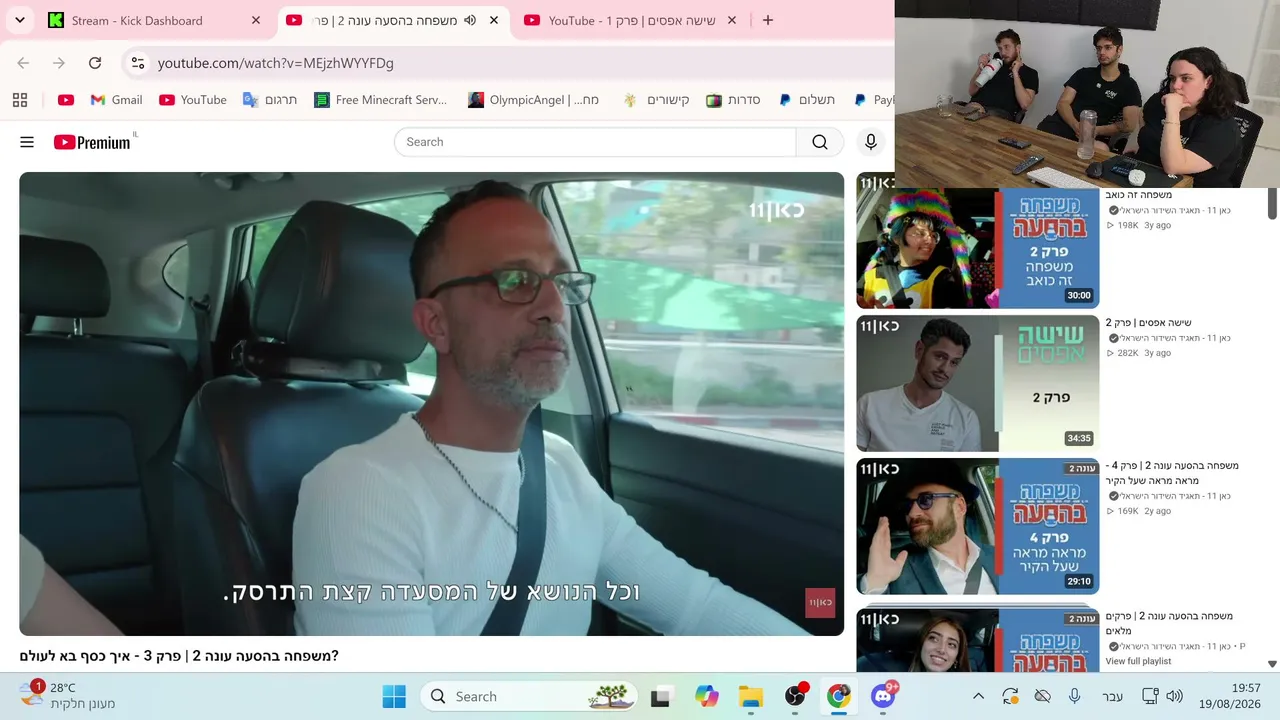Click the Chrome taskbar icon
Image resolution: width=1280 pixels, height=720 pixels.
[838, 697]
